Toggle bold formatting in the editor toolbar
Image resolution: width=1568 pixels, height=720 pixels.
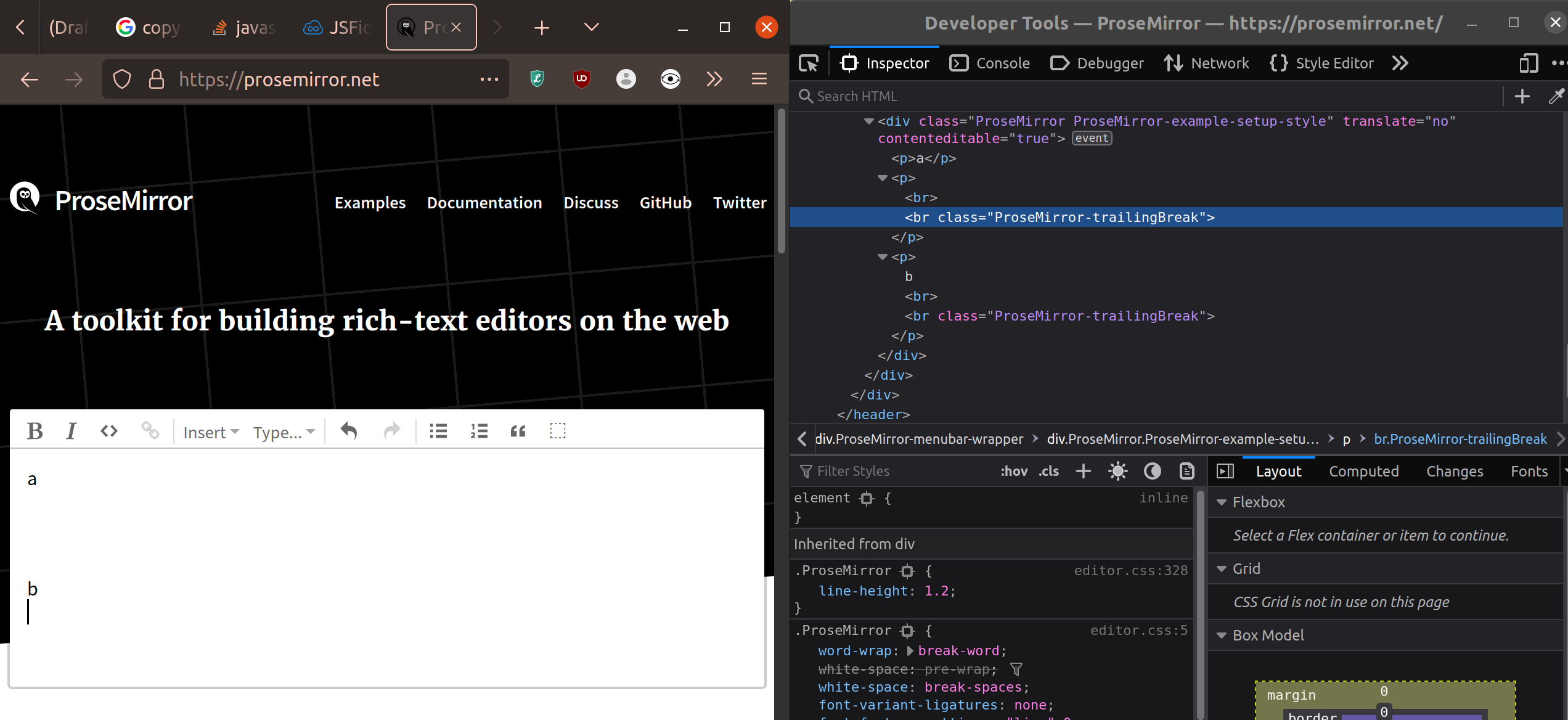(x=35, y=431)
